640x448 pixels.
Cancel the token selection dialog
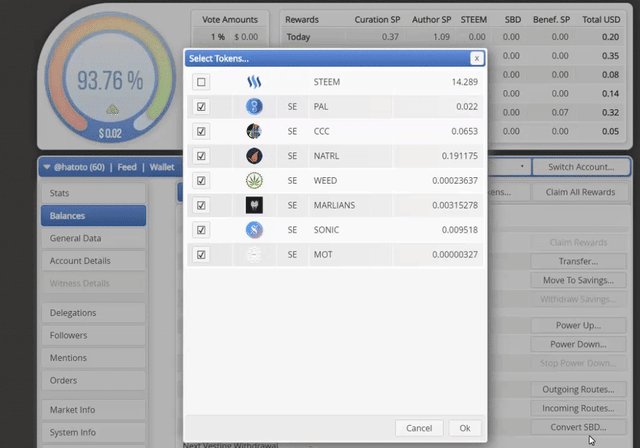coord(419,428)
